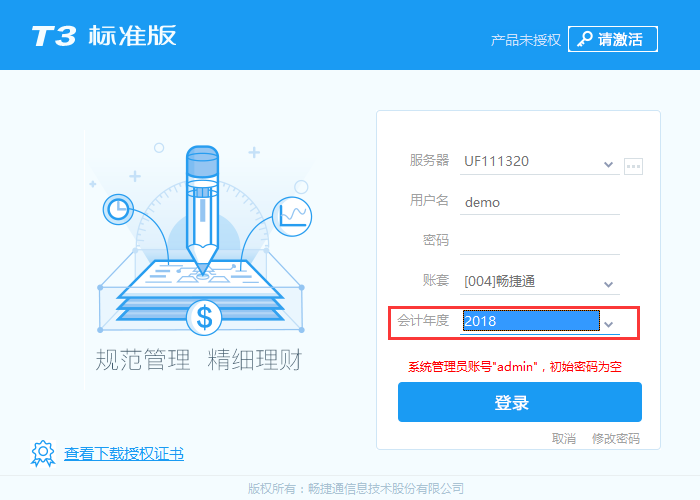The width and height of the screenshot is (700, 500).
Task: Expand the 账套 account set dropdown
Action: (x=608, y=284)
